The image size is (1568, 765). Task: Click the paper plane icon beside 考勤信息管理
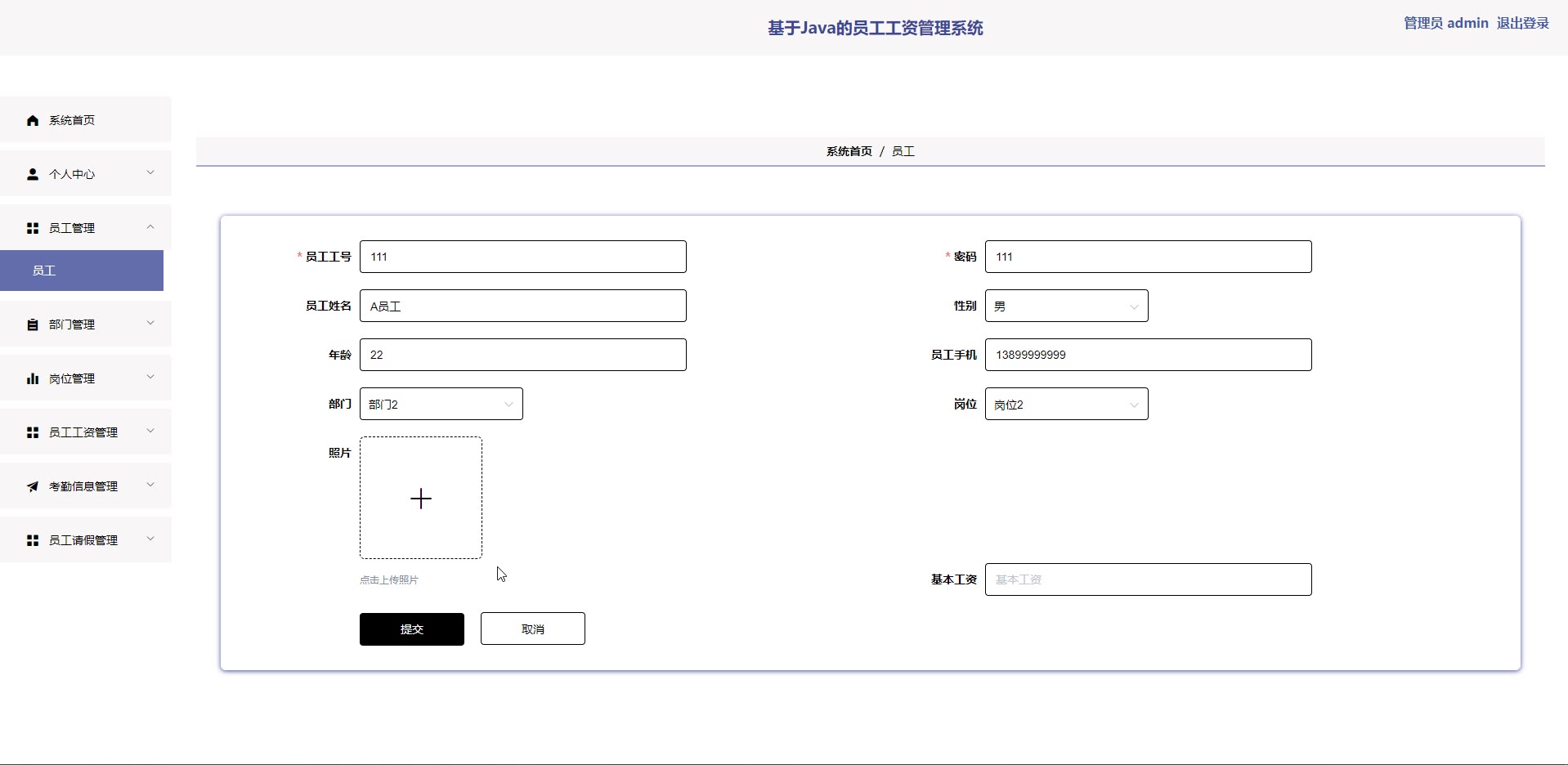[33, 486]
